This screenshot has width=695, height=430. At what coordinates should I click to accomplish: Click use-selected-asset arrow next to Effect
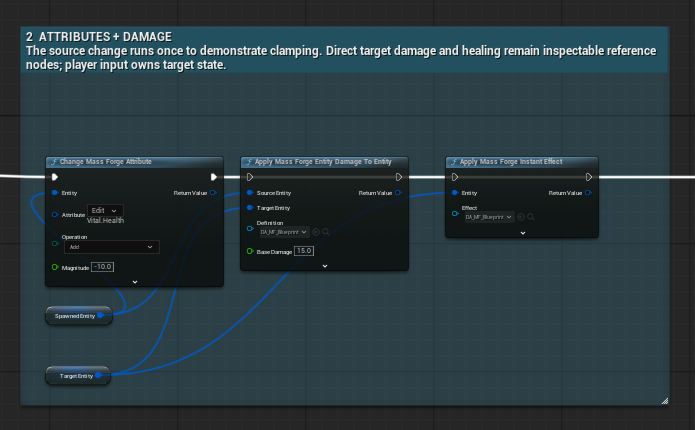[521, 217]
